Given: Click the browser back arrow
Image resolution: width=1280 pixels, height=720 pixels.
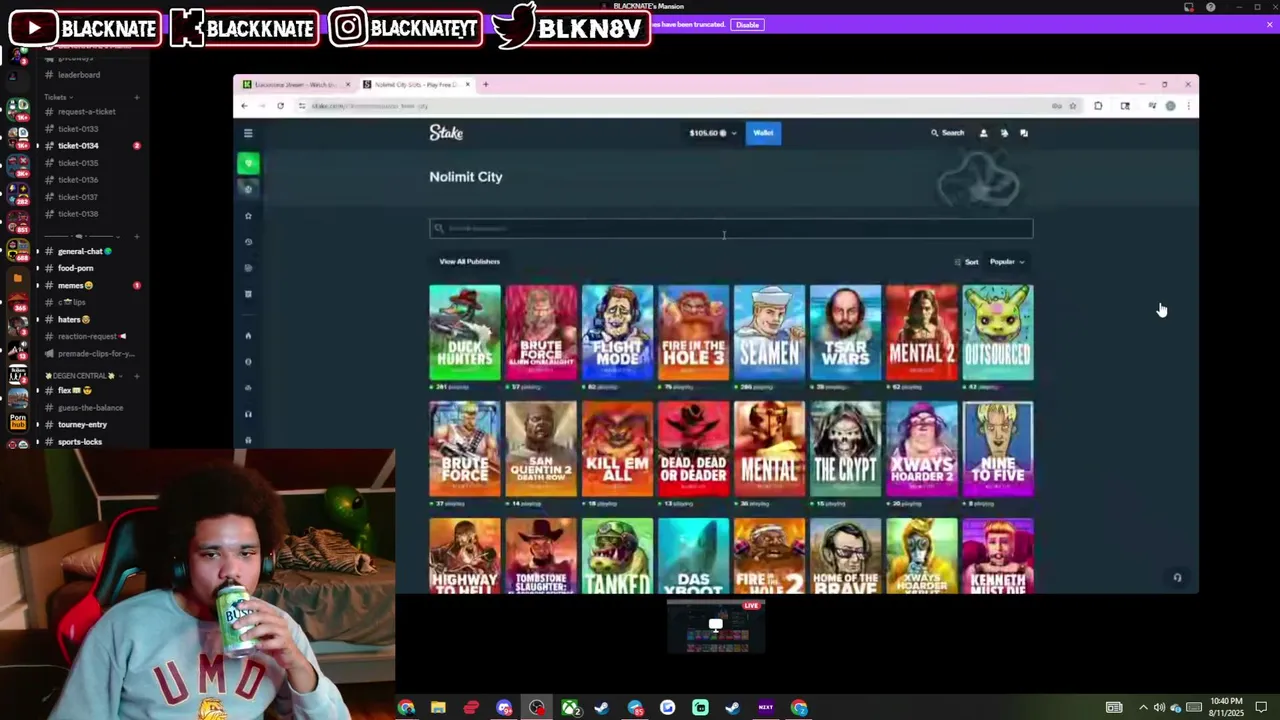Looking at the screenshot, I should 244,106.
